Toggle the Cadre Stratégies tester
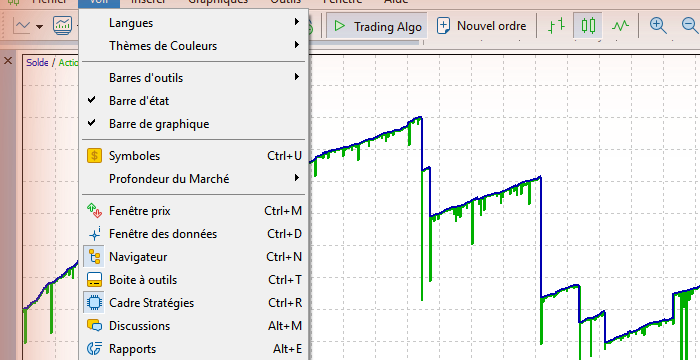This screenshot has width=700, height=360. [x=193, y=303]
